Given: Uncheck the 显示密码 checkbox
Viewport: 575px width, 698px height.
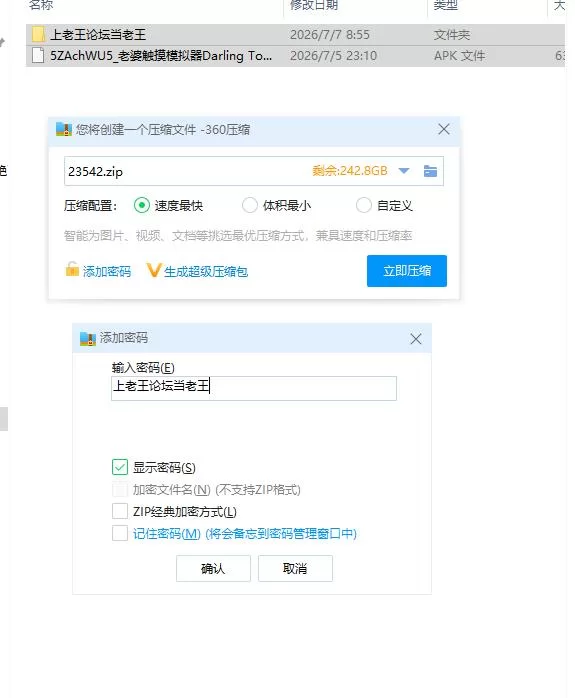Looking at the screenshot, I should [120, 467].
